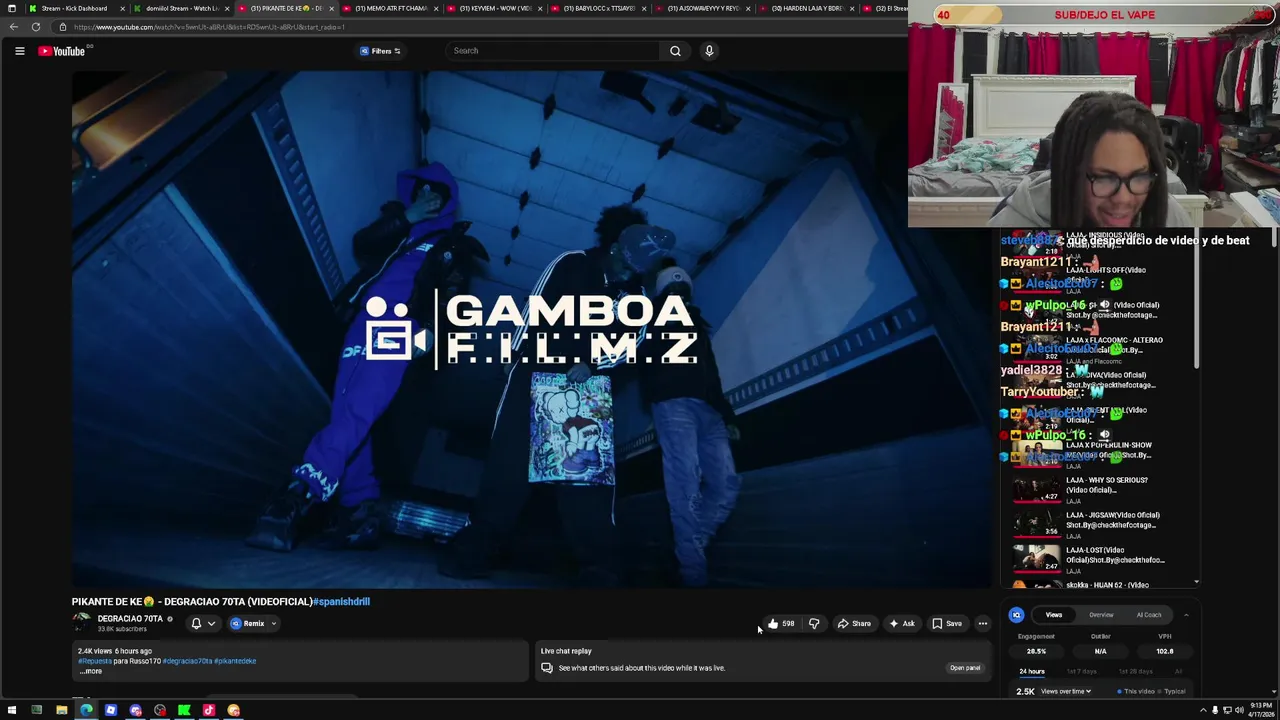Play LAJA - WHY SO SERIOUS? video
This screenshot has height=720, width=1280.
pyautogui.click(x=1100, y=490)
